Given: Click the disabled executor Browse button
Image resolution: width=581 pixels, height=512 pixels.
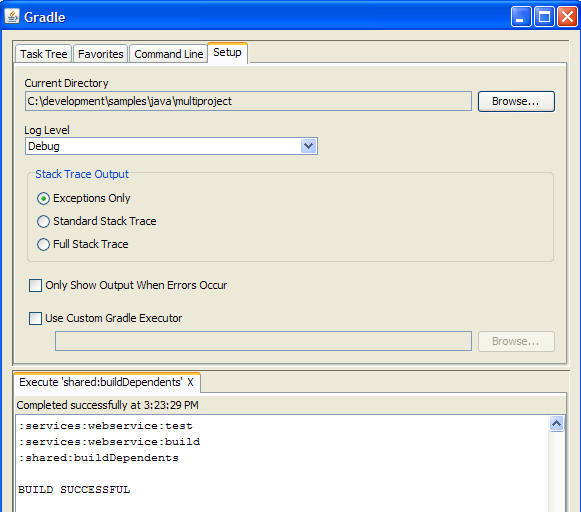Looking at the screenshot, I should pyautogui.click(x=516, y=341).
